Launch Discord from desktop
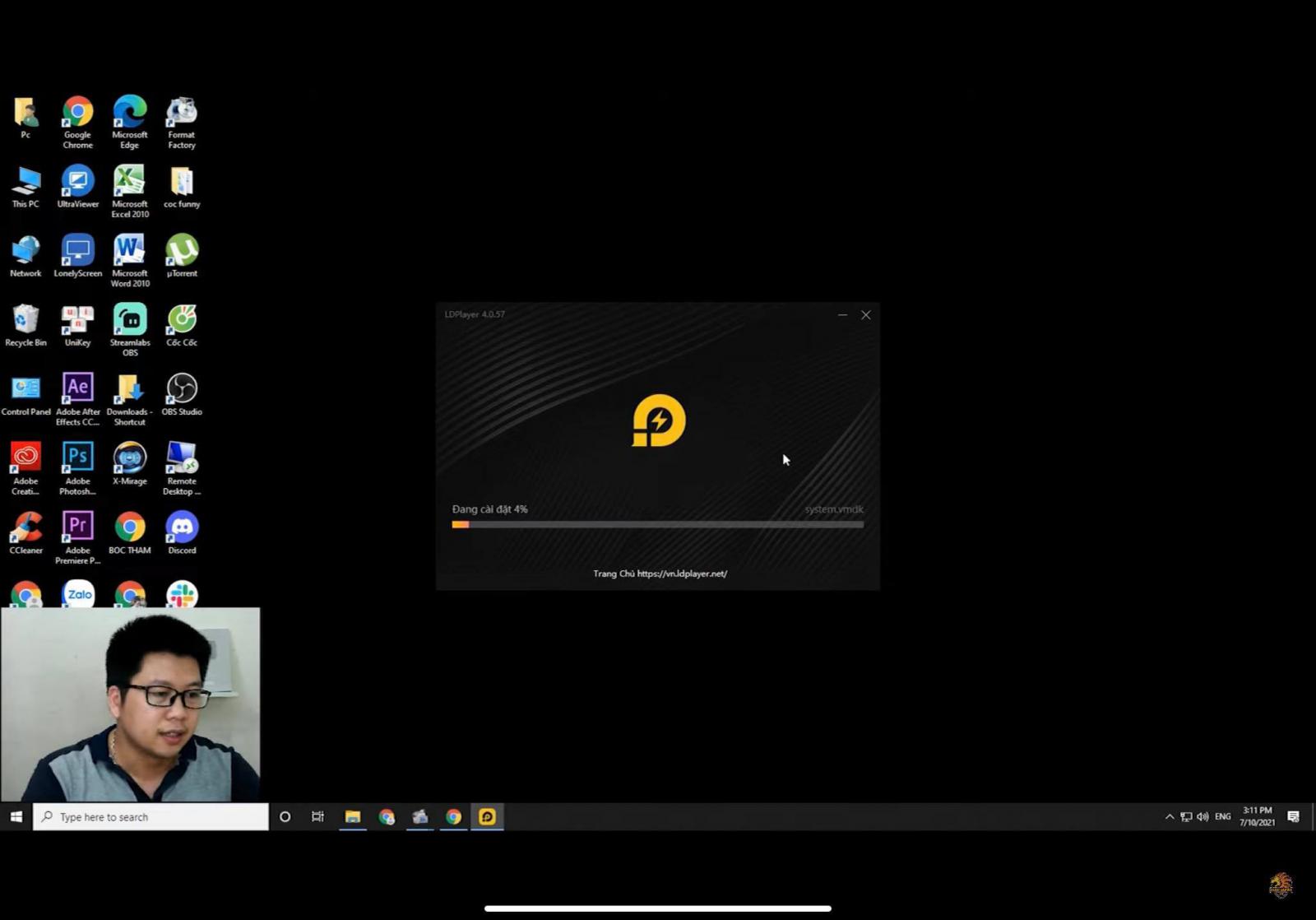Image resolution: width=1316 pixels, height=920 pixels. pos(182,532)
